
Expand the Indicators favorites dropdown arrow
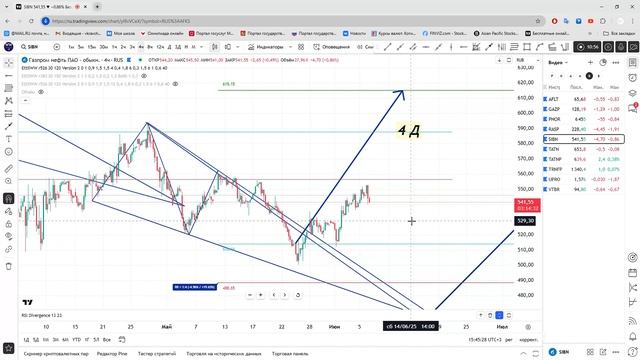click(x=290, y=47)
